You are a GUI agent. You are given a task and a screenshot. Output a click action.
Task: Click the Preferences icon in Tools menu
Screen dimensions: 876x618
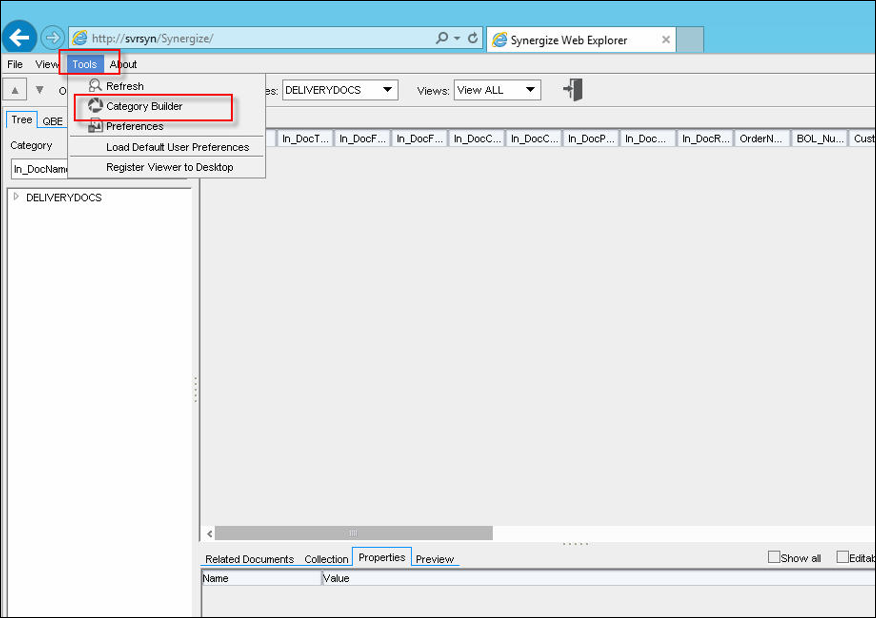click(95, 126)
